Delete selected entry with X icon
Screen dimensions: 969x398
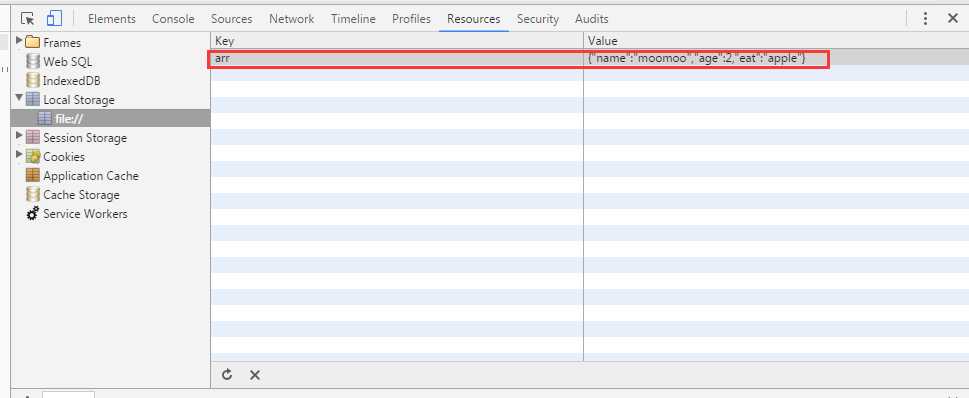pyautogui.click(x=255, y=375)
